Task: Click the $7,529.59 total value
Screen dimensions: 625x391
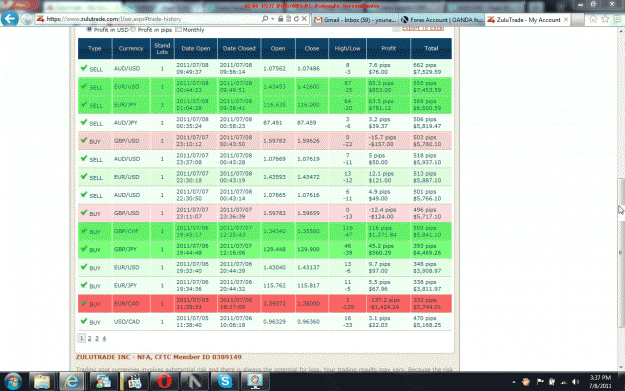Action: (427, 72)
